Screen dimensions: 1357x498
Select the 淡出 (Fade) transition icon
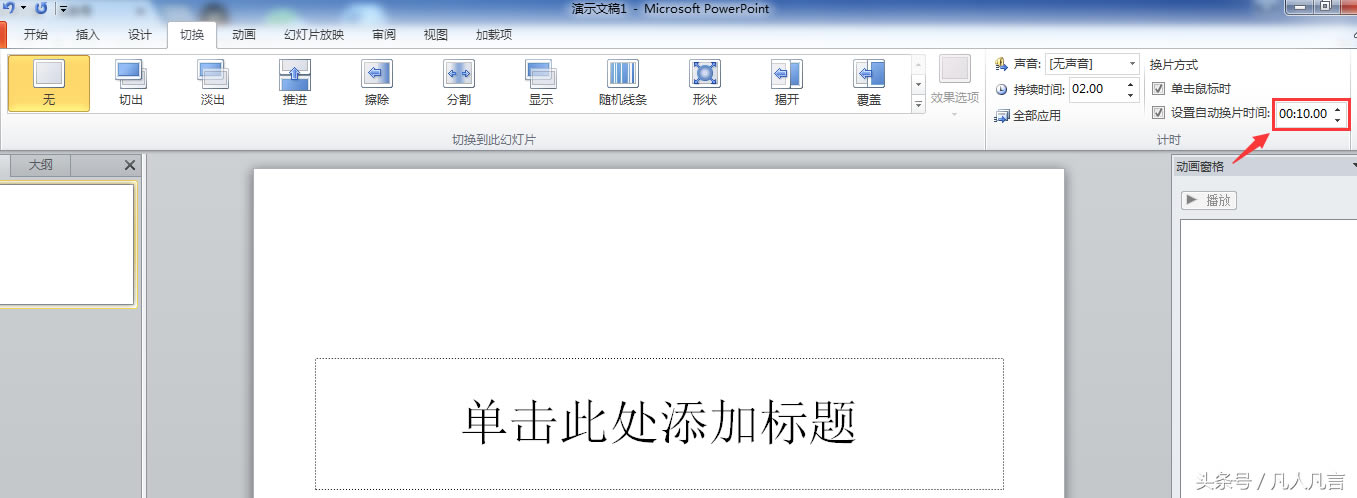[x=213, y=75]
